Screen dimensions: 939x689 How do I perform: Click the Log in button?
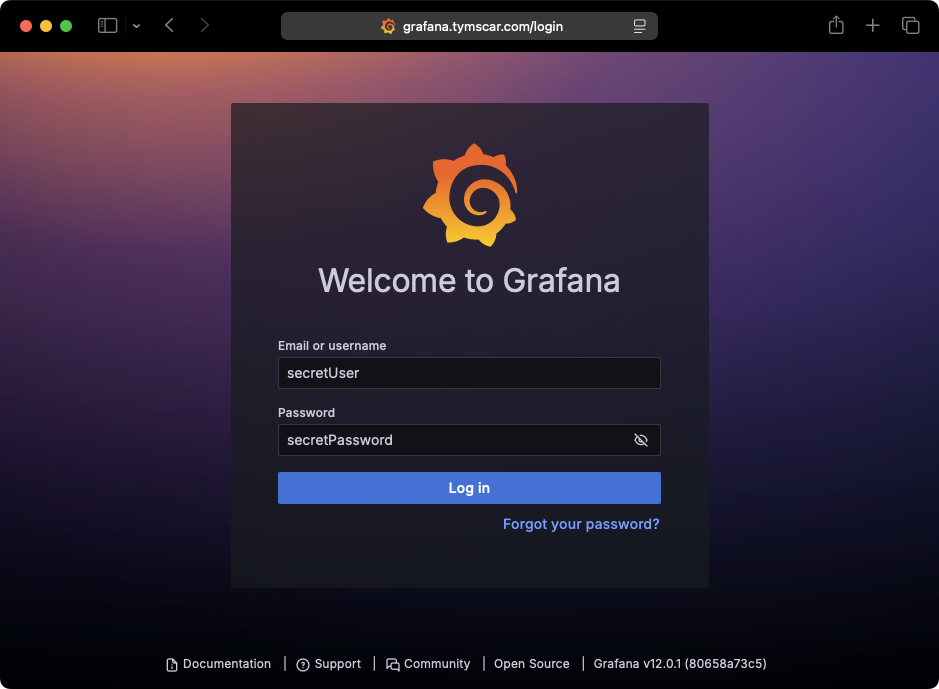pos(469,488)
